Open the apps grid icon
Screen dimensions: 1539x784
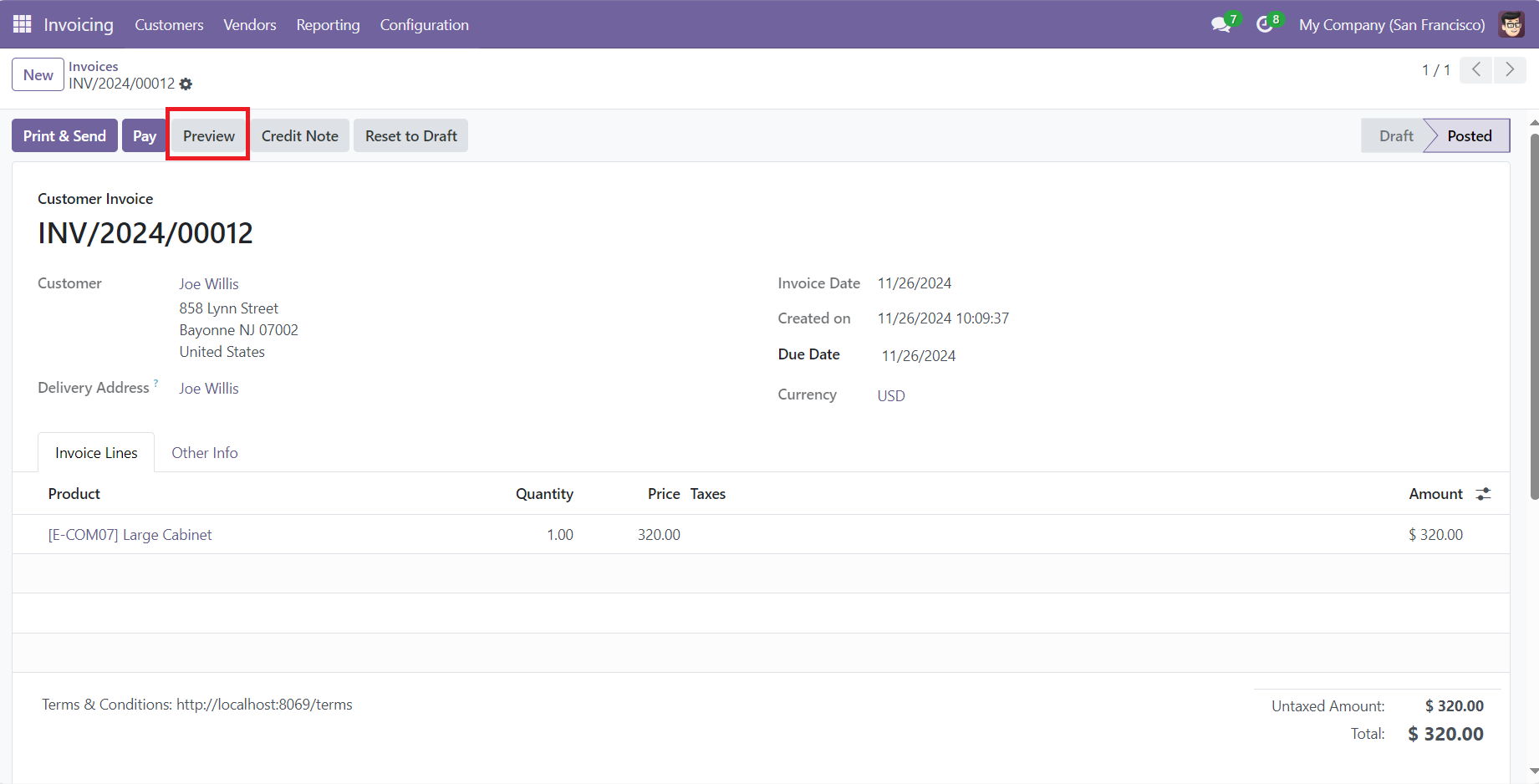point(22,23)
